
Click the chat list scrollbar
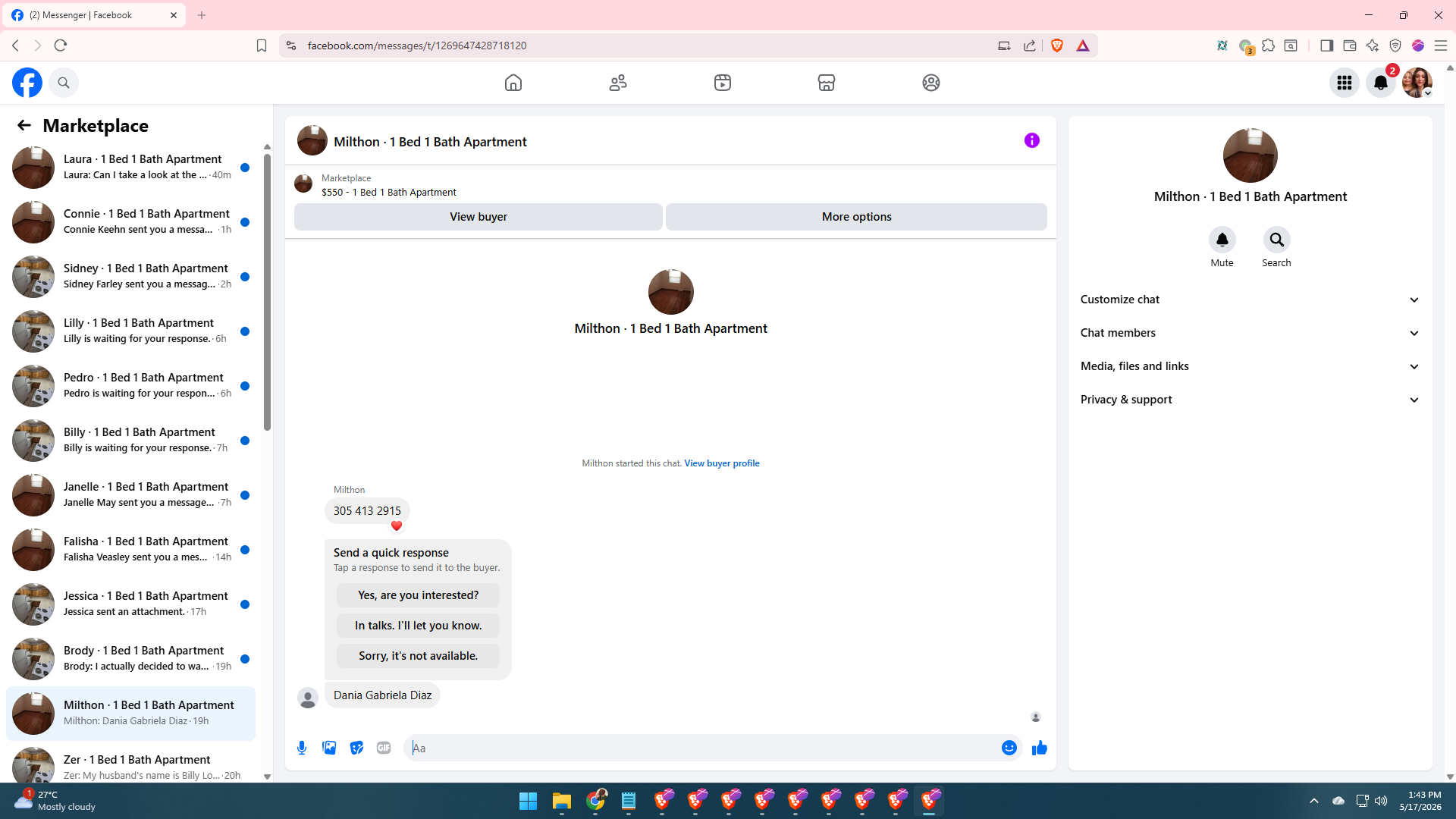(x=267, y=292)
